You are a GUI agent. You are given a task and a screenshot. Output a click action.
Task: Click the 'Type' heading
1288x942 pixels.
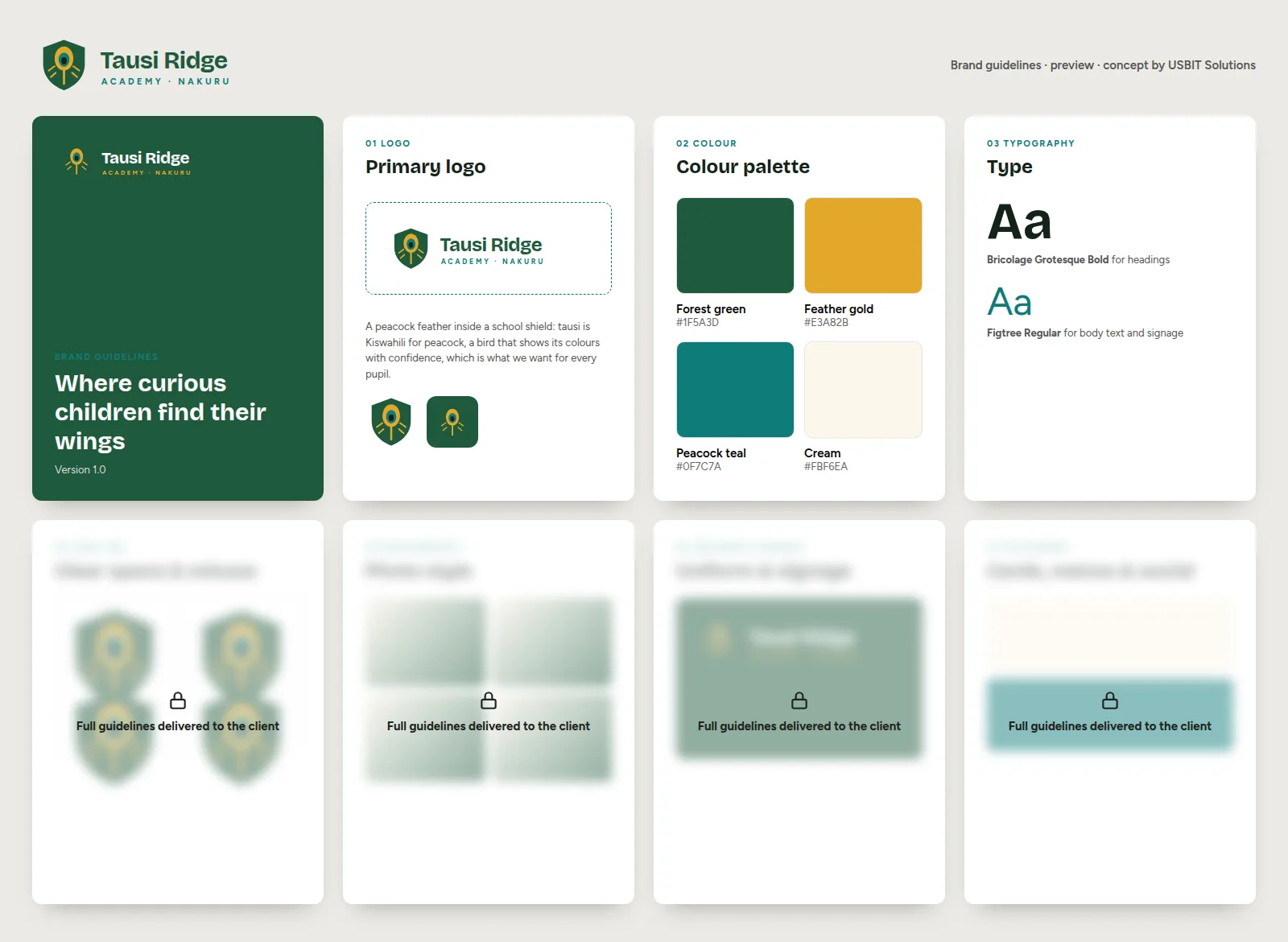(x=1009, y=167)
